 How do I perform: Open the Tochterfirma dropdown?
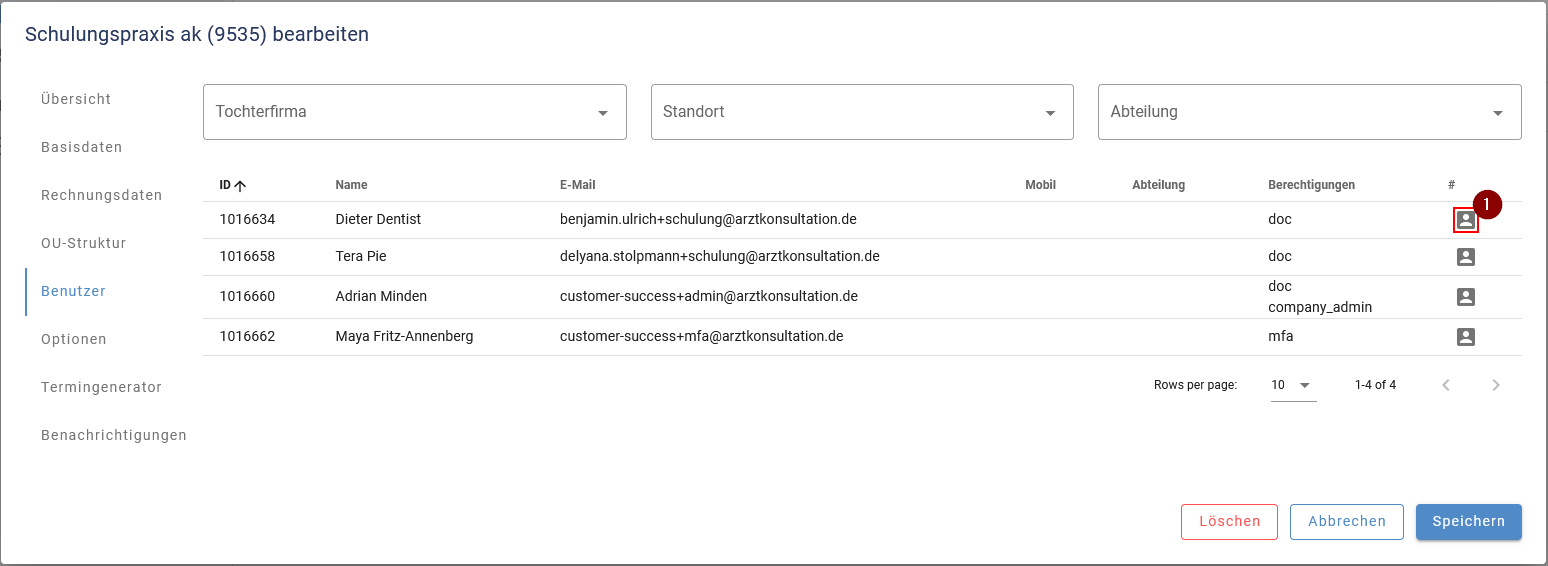[414, 112]
